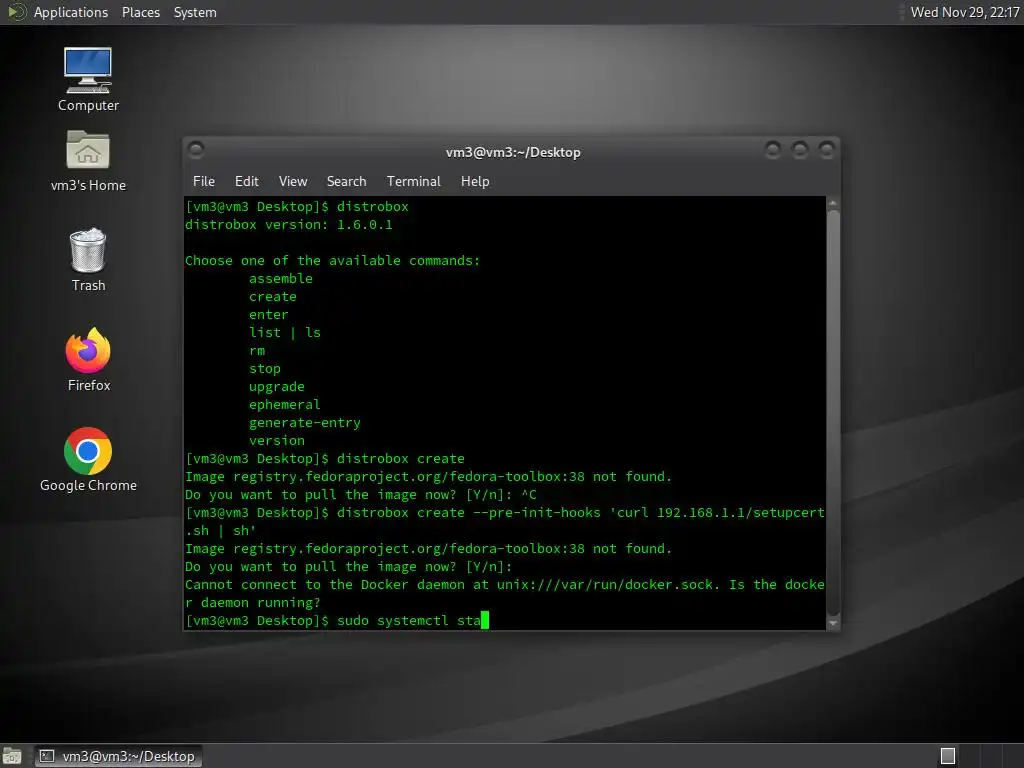The height and width of the screenshot is (768, 1024).
Task: Click the 'ephemeral' command text
Action: [285, 405]
